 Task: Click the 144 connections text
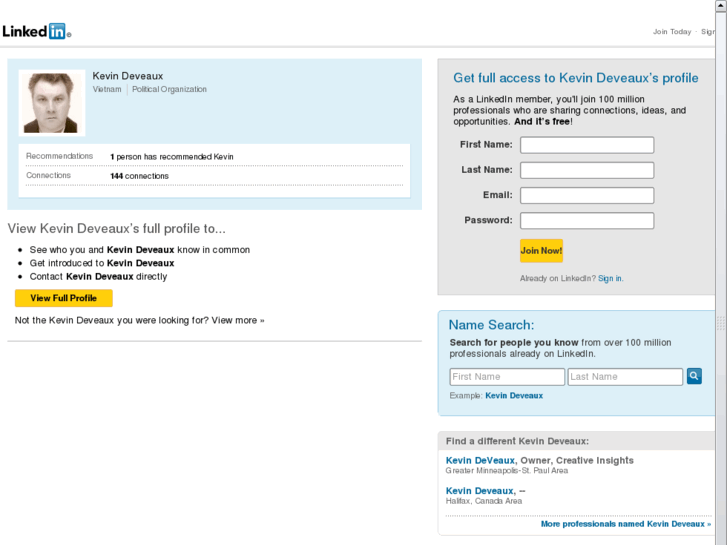click(139, 176)
